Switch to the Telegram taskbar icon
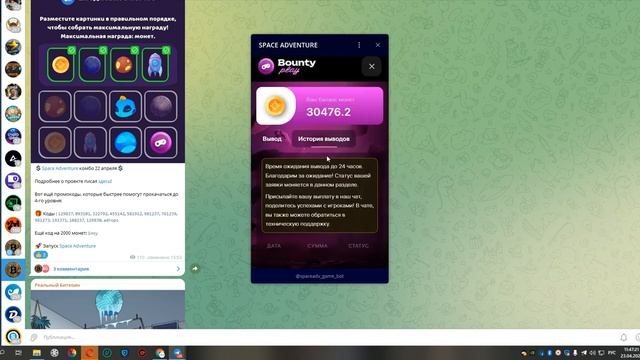The width and height of the screenshot is (640, 360). point(178,353)
